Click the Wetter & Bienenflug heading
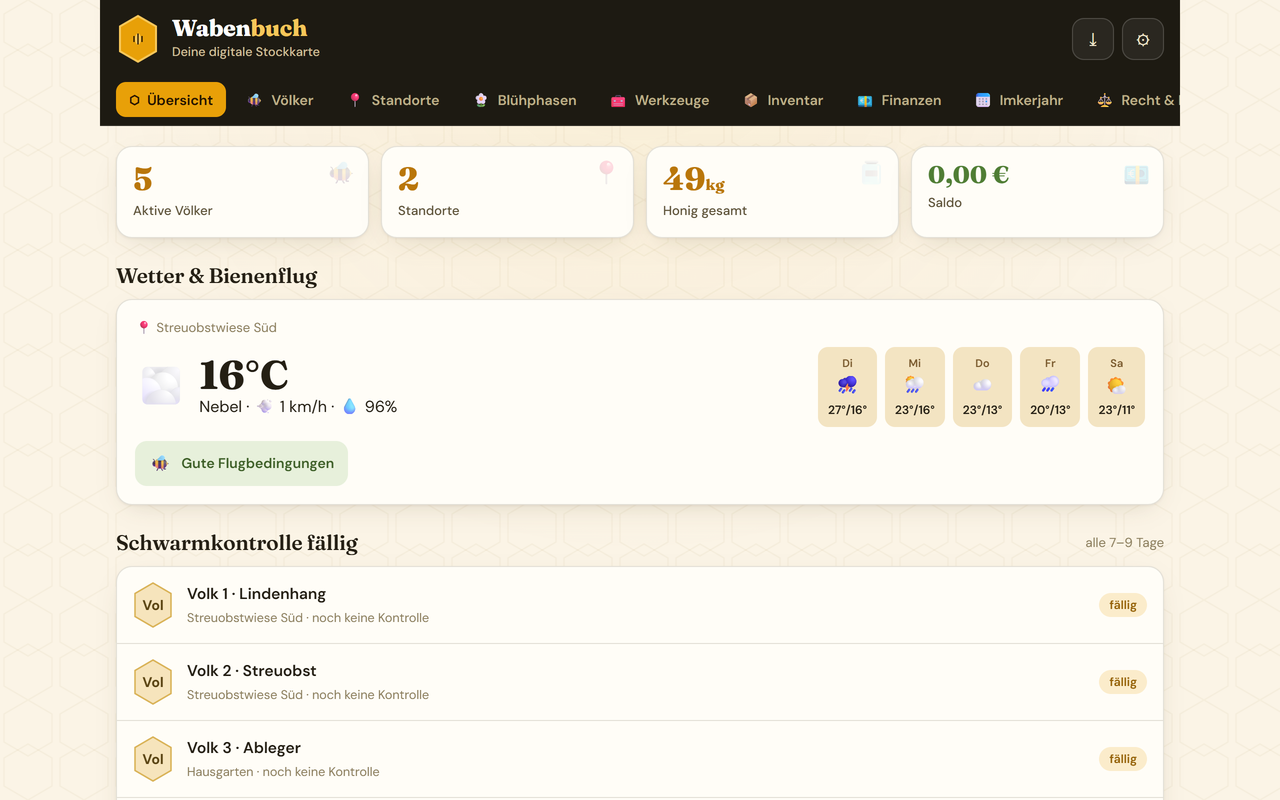1280x800 pixels. (217, 276)
